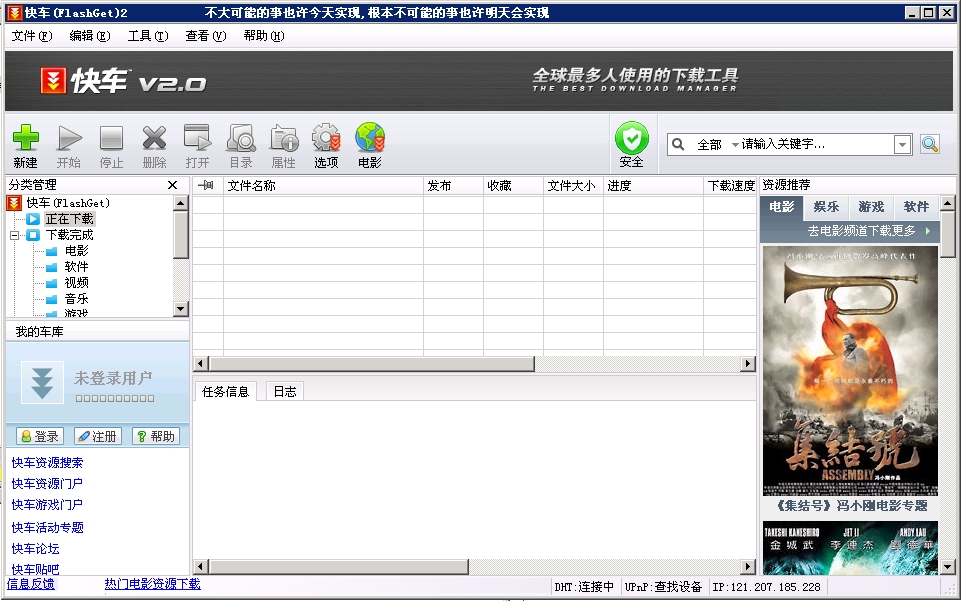Open Options (选项) gear icon
Image resolution: width=961 pixels, height=601 pixels.
(326, 138)
